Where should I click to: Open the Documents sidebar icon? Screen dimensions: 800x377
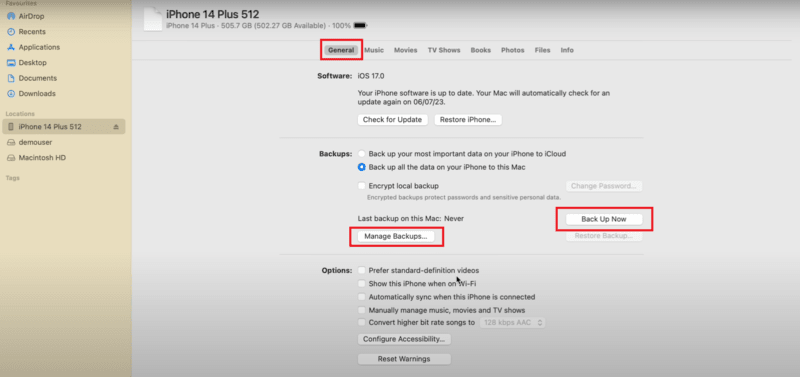point(11,79)
